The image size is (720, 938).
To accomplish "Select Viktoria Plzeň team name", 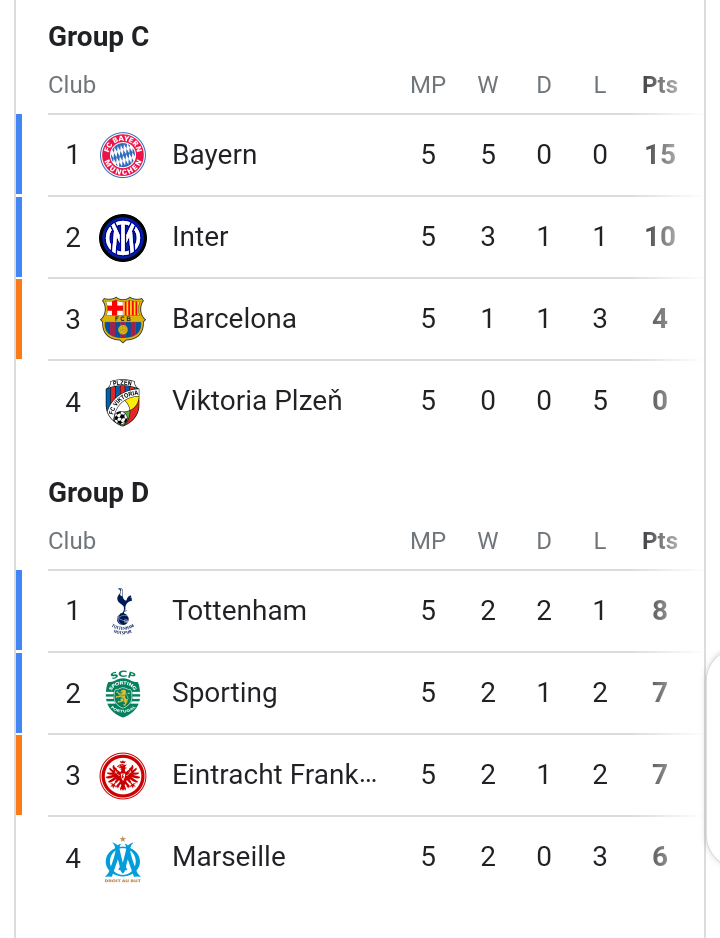I will [x=257, y=400].
